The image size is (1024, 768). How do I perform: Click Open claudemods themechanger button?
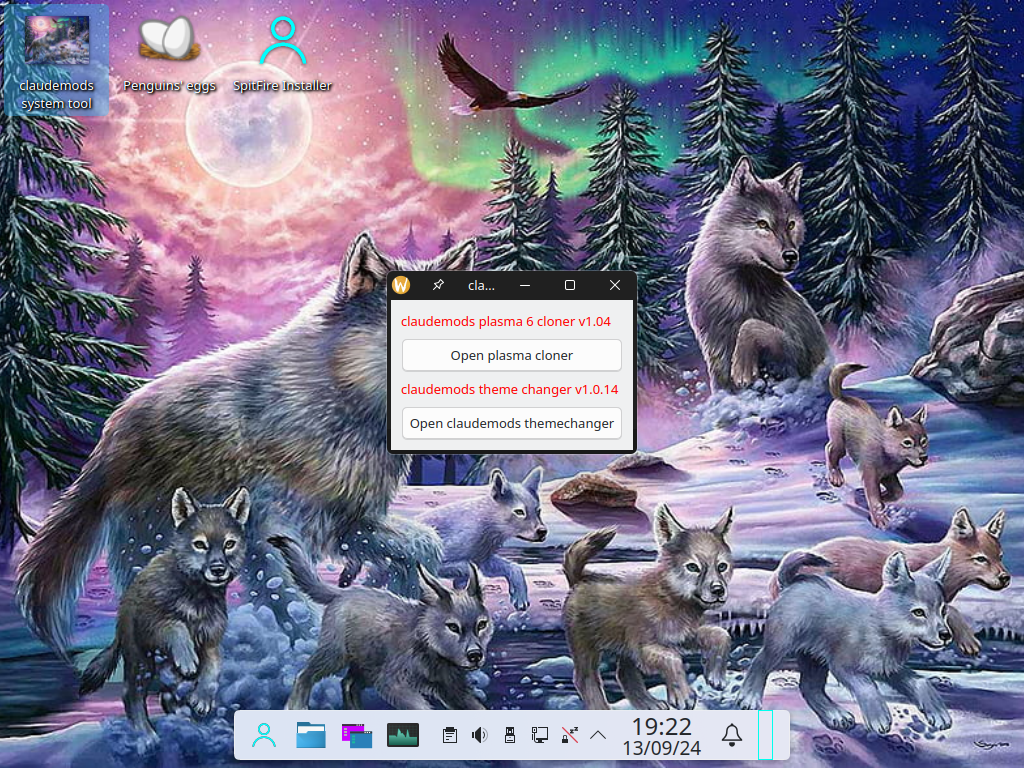coord(511,423)
